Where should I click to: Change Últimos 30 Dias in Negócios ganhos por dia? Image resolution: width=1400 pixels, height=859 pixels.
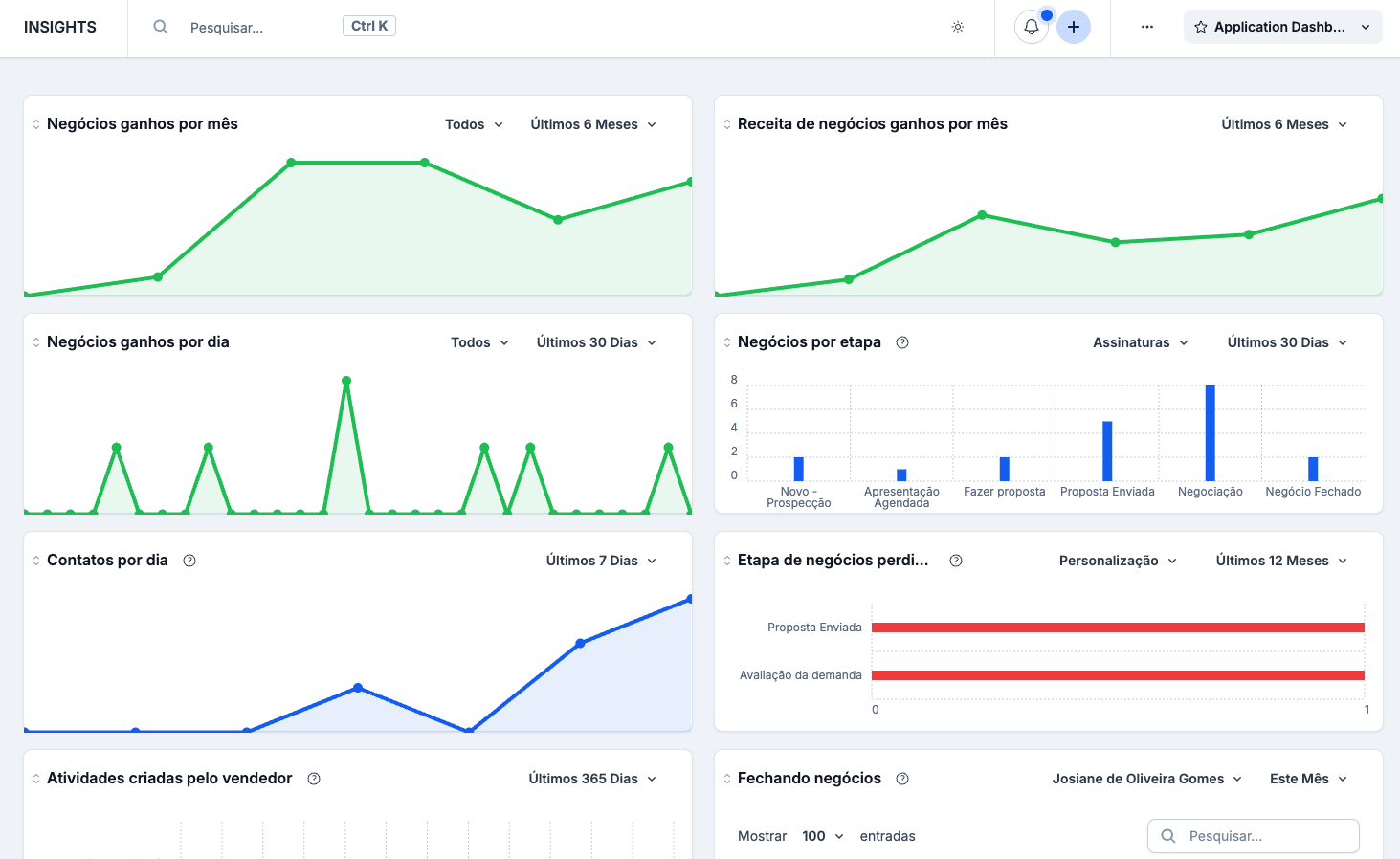(x=596, y=342)
